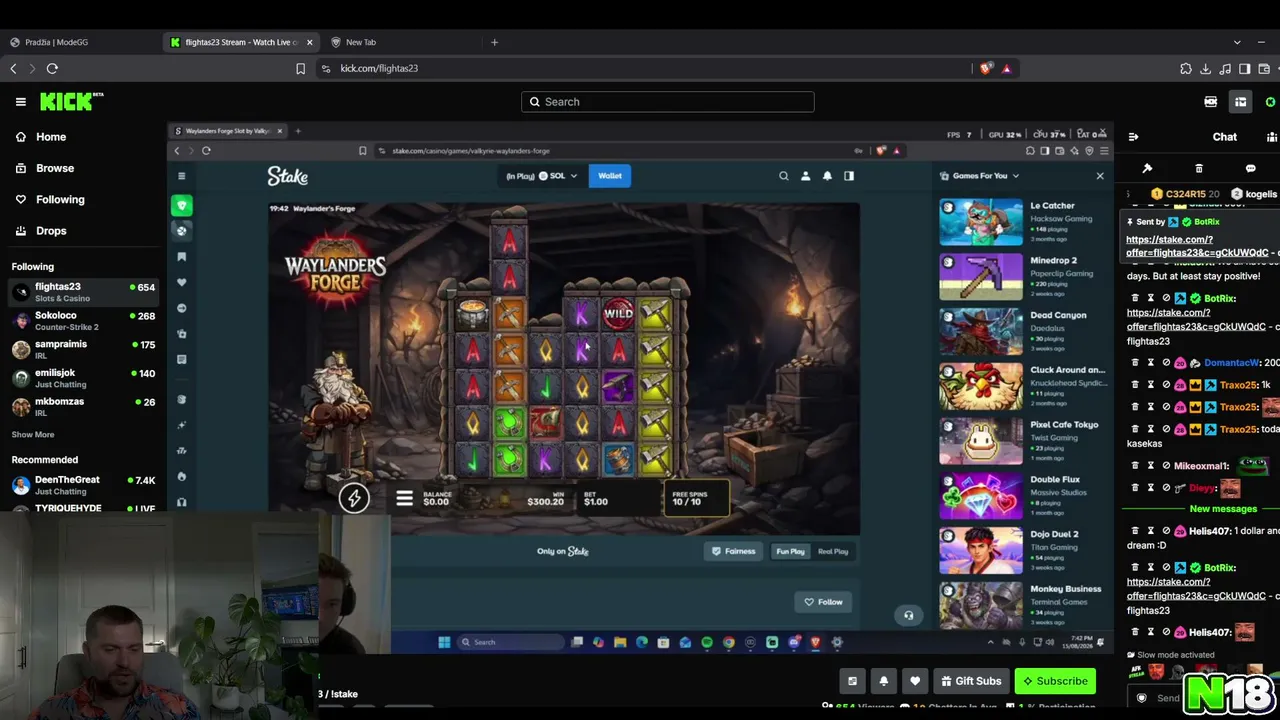Click the Brave Shields icon in address bar
The width and height of the screenshot is (1280, 720).
986,68
